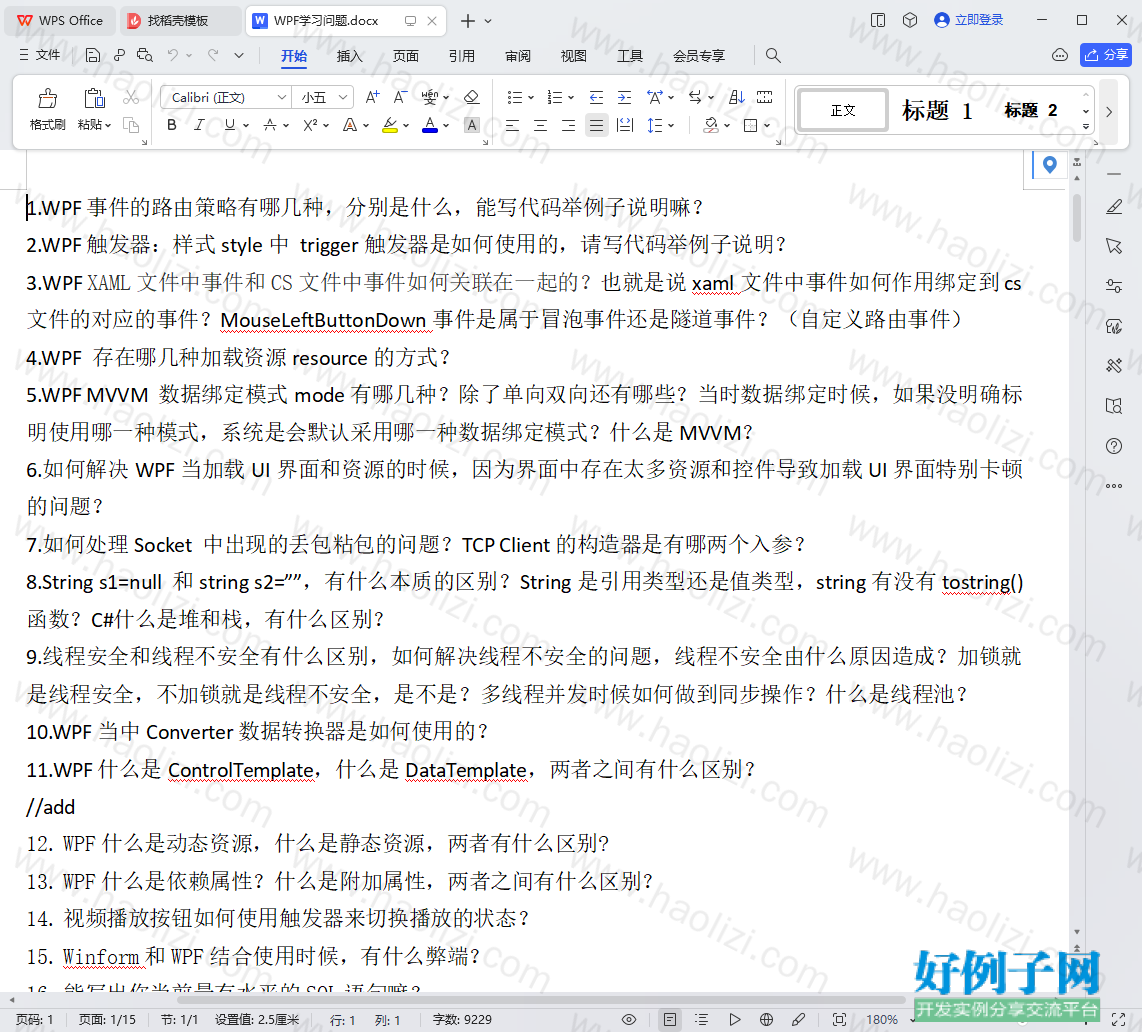1142x1032 pixels.
Task: Increase font size with A+ icon
Action: [x=372, y=97]
